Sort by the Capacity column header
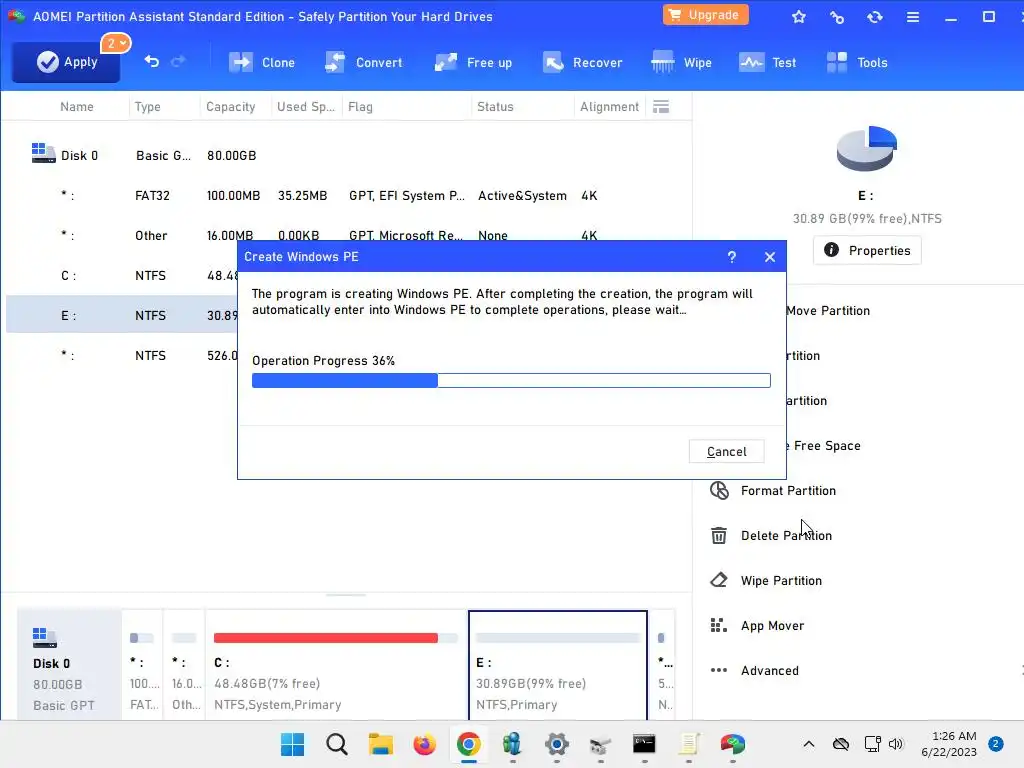This screenshot has width=1024, height=768. 231,106
